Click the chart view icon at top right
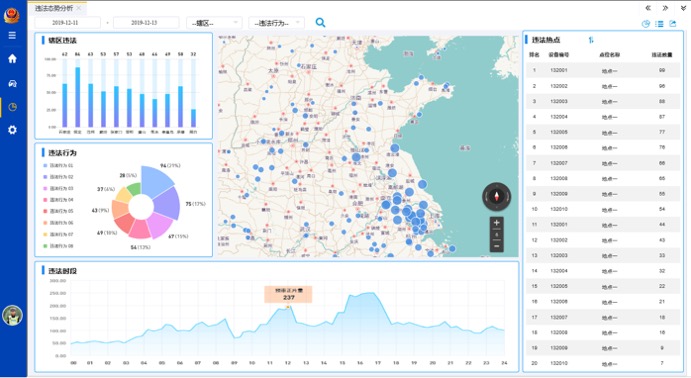Image resolution: width=691 pixels, height=378 pixels. tap(646, 24)
